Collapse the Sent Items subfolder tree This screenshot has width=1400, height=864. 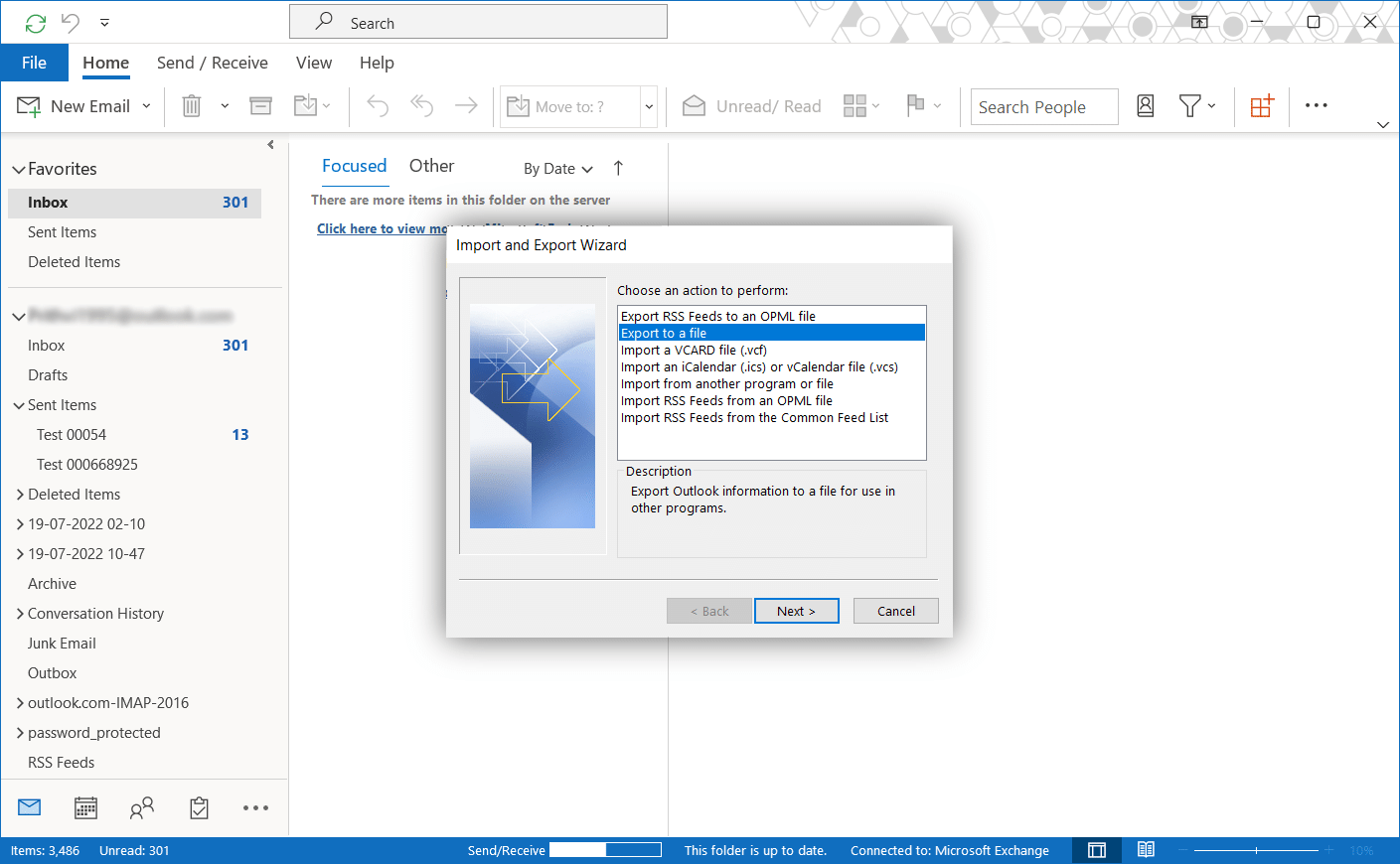tap(19, 405)
